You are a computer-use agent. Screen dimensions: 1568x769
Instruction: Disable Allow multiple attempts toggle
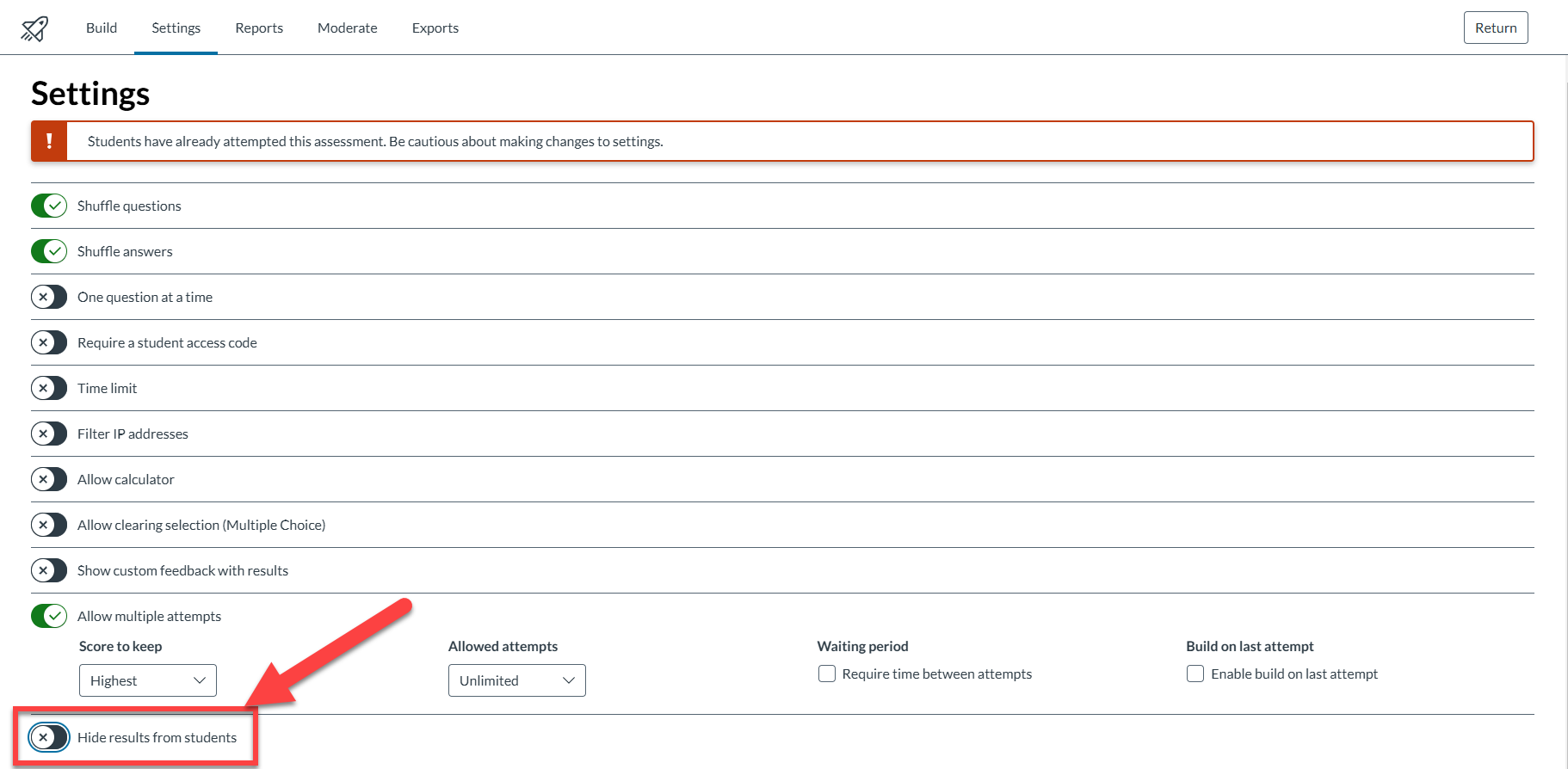[x=49, y=616]
